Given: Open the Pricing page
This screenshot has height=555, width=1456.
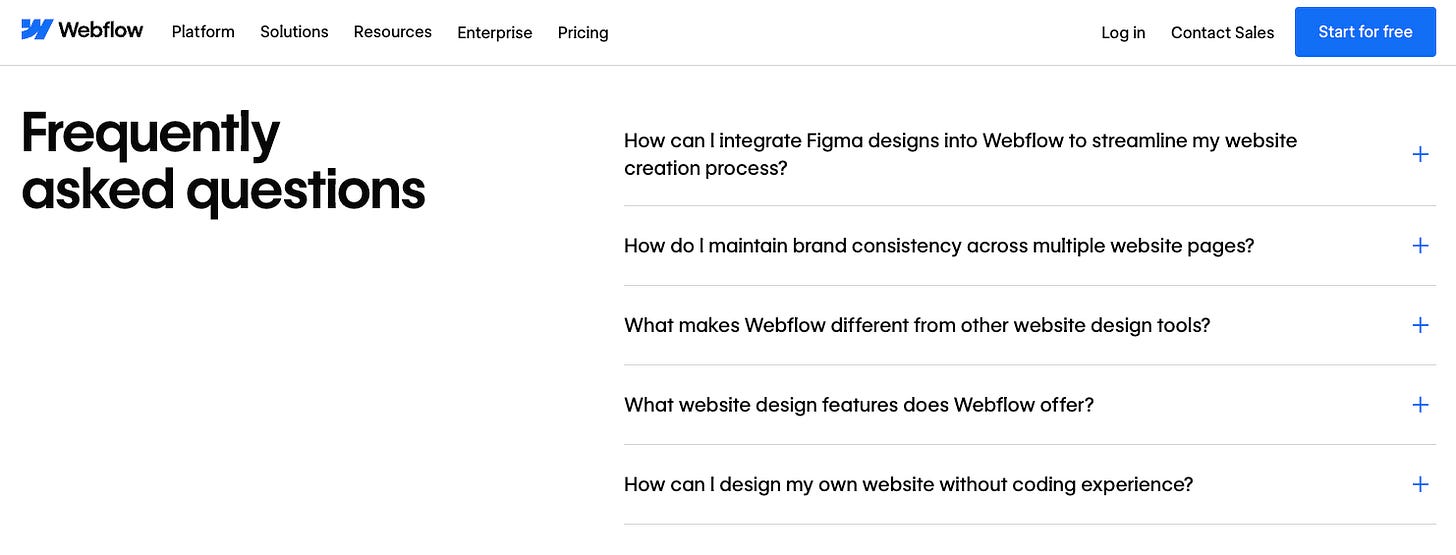Looking at the screenshot, I should [583, 33].
